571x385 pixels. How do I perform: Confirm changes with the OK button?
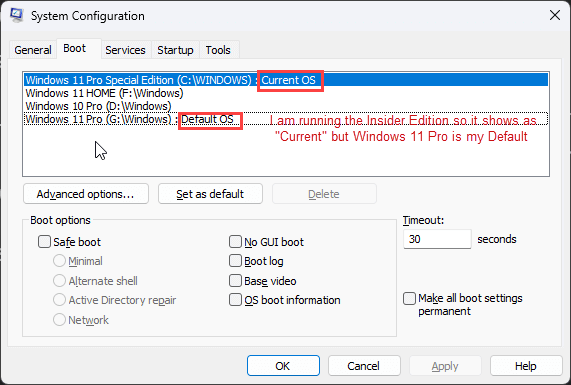point(283,366)
